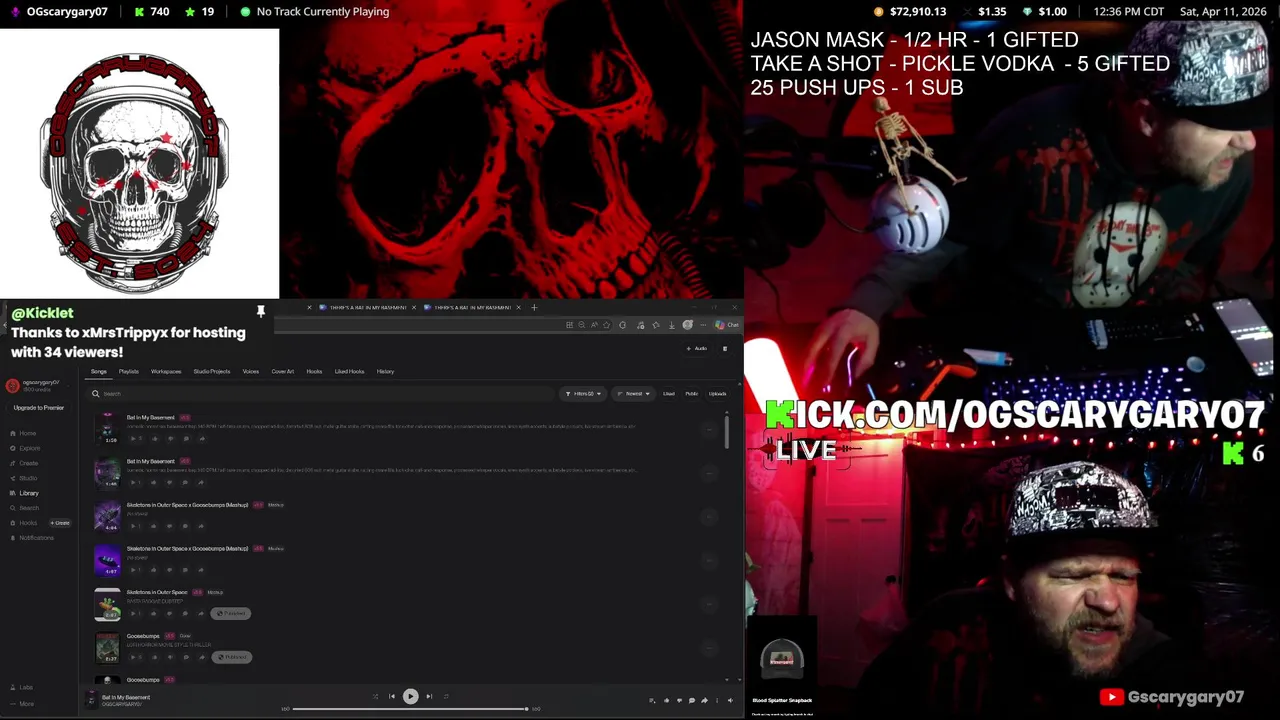Click Published on the 2:27 Goosebumps song

pyautogui.click(x=232, y=657)
